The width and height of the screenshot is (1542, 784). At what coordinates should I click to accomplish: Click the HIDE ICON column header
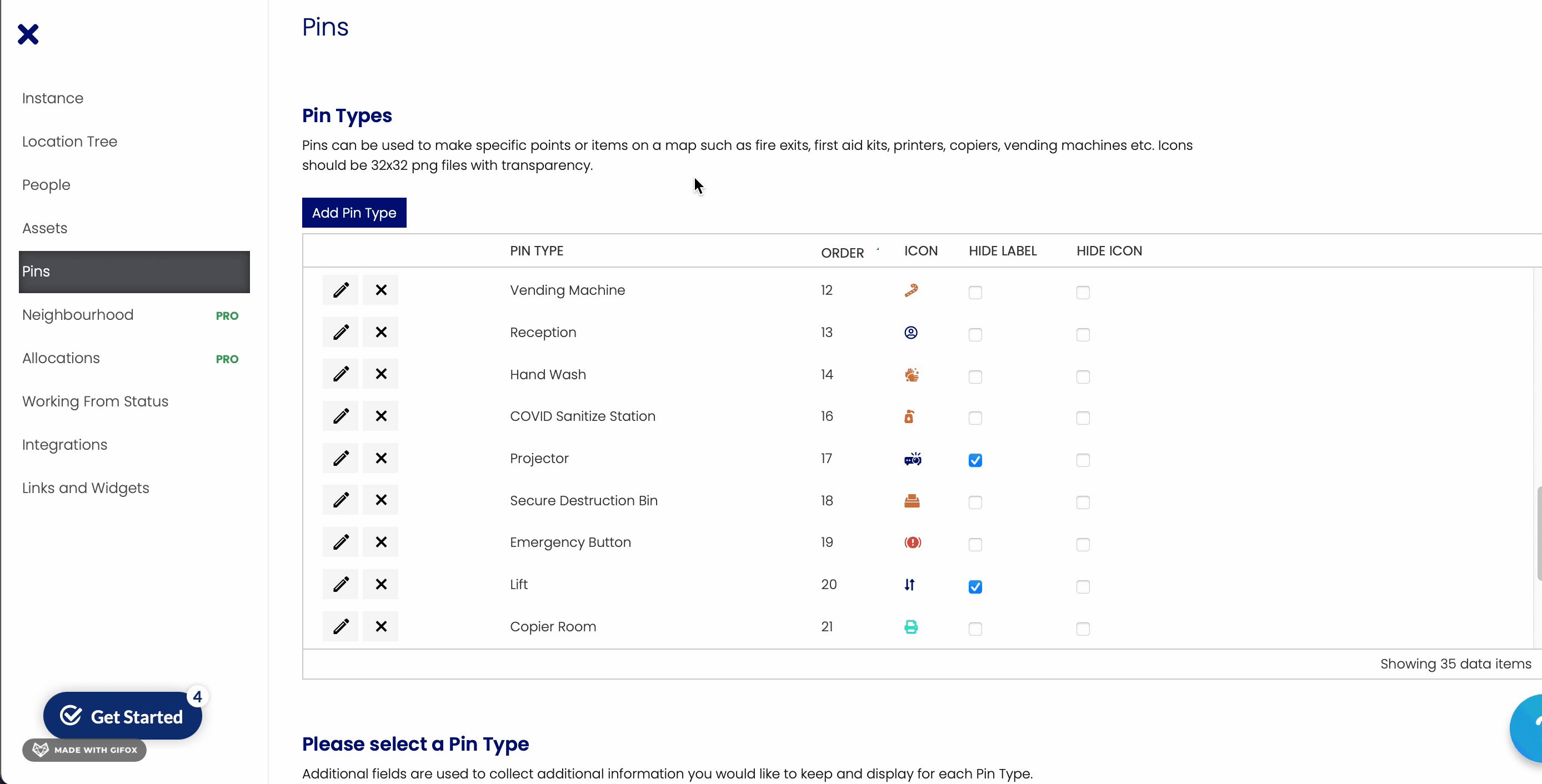click(x=1109, y=251)
